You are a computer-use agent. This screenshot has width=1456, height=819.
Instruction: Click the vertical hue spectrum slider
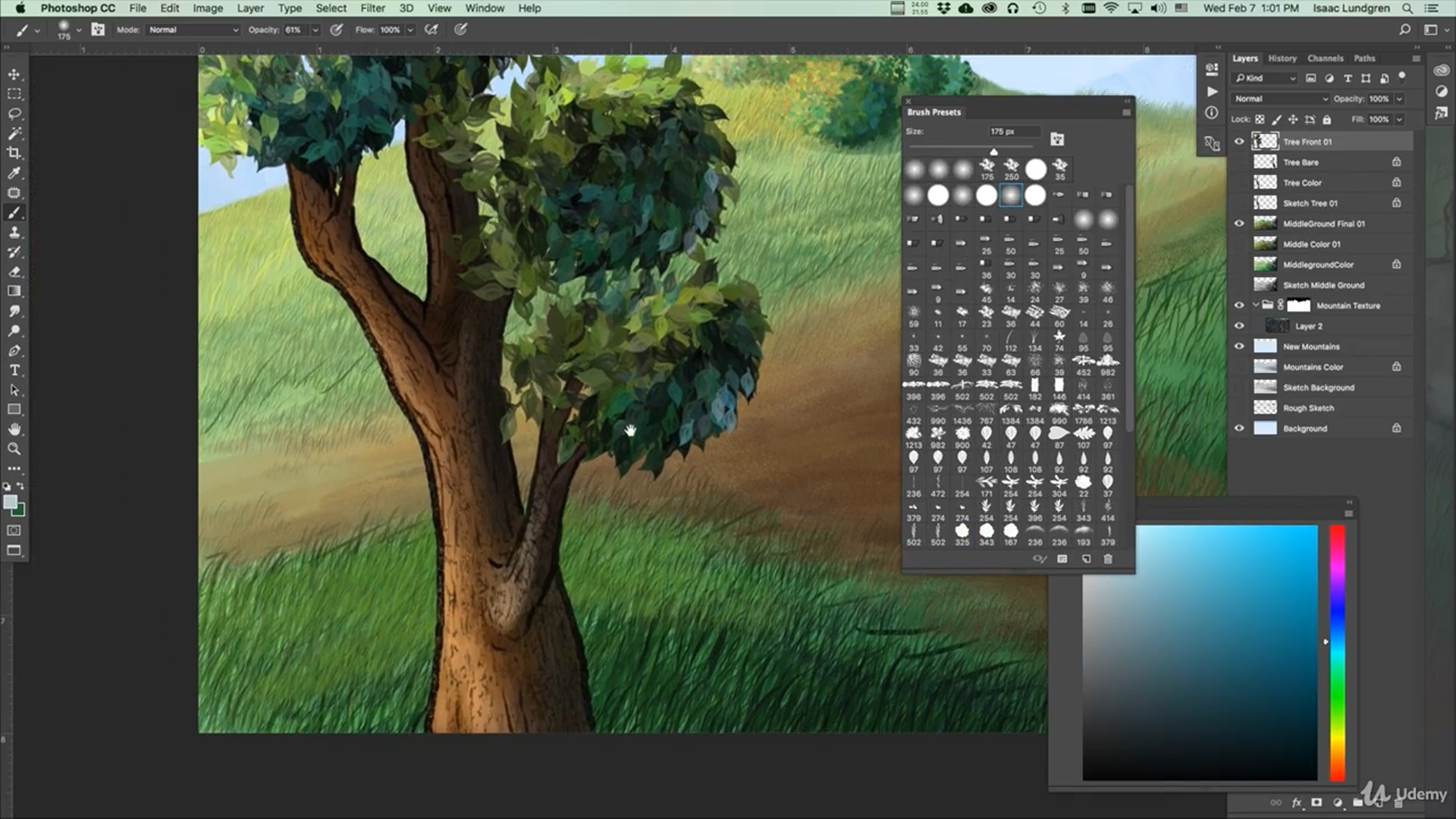pos(1338,652)
